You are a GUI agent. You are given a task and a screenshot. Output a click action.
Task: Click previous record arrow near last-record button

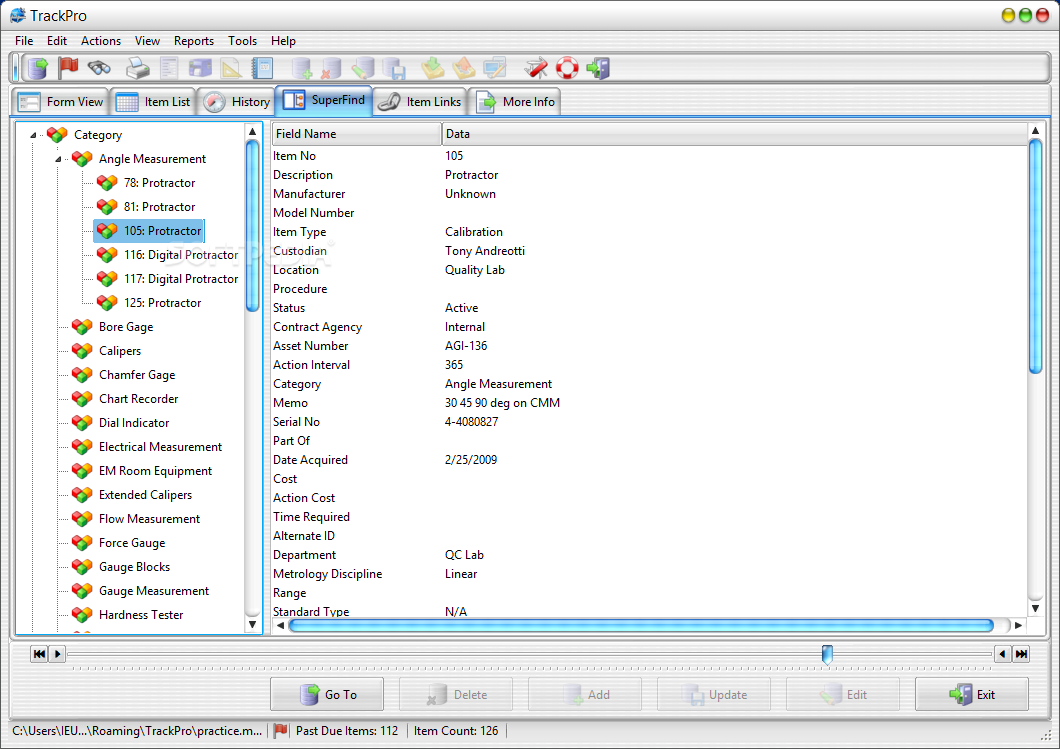pos(1003,654)
